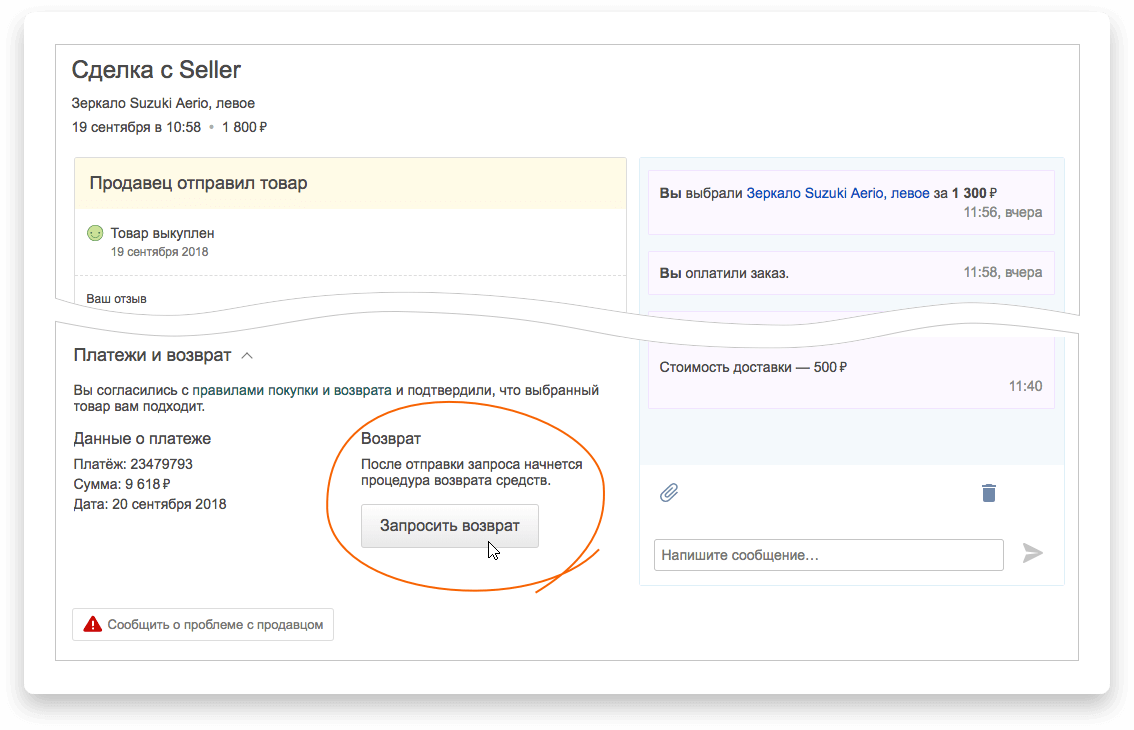Click the Ваш отзыв label
1134x730 pixels.
tap(116, 298)
